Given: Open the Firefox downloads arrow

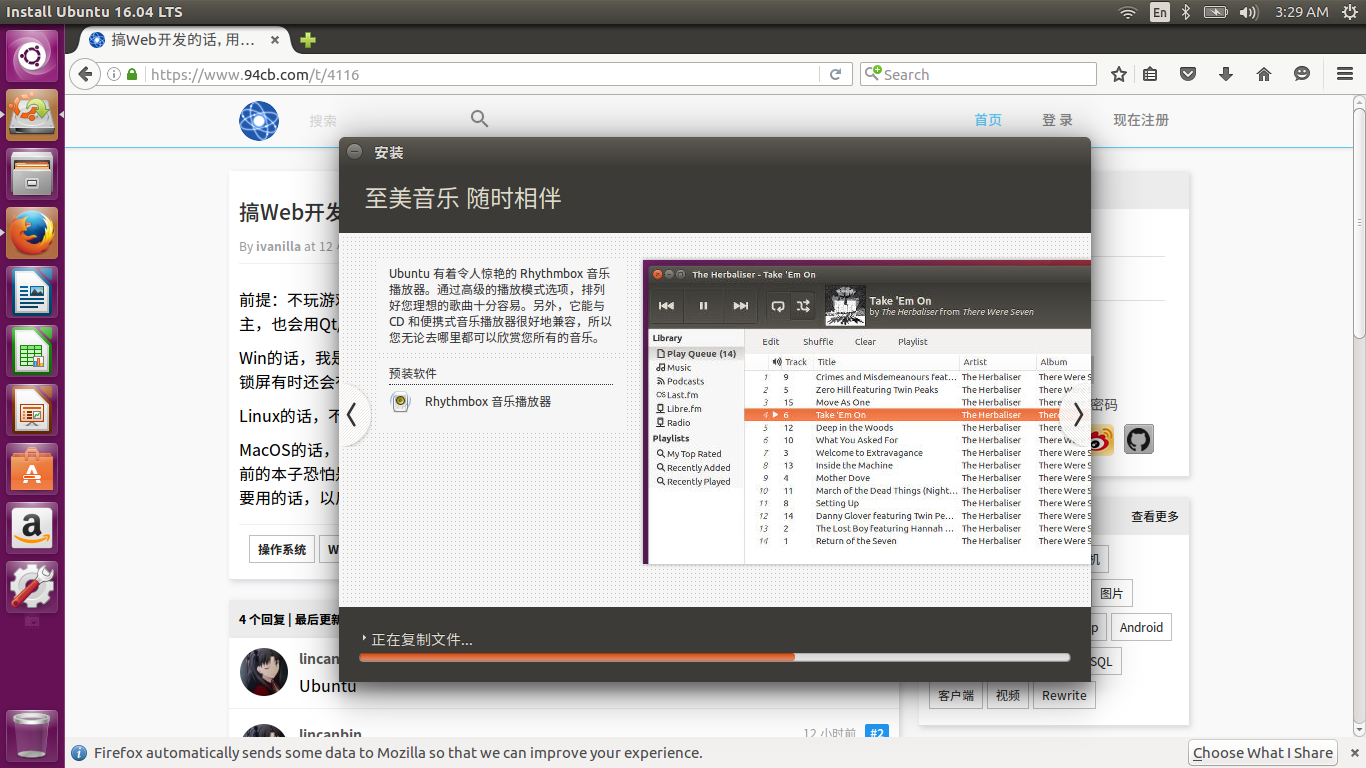Looking at the screenshot, I should coord(1226,74).
